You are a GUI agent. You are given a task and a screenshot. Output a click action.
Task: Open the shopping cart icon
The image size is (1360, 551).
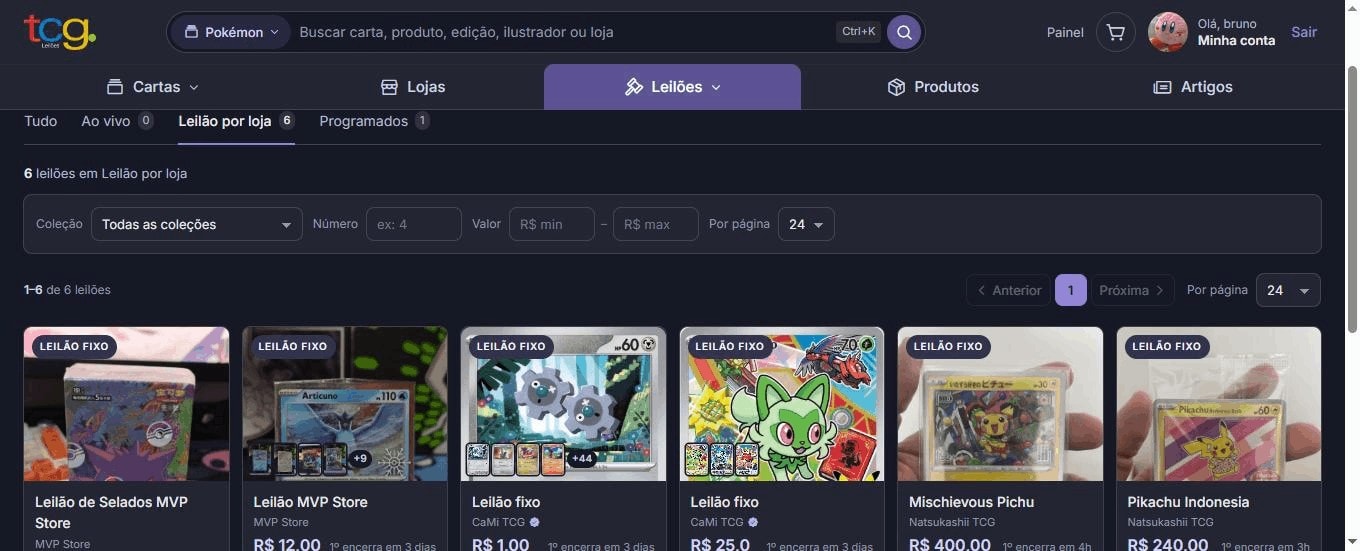tap(1116, 32)
